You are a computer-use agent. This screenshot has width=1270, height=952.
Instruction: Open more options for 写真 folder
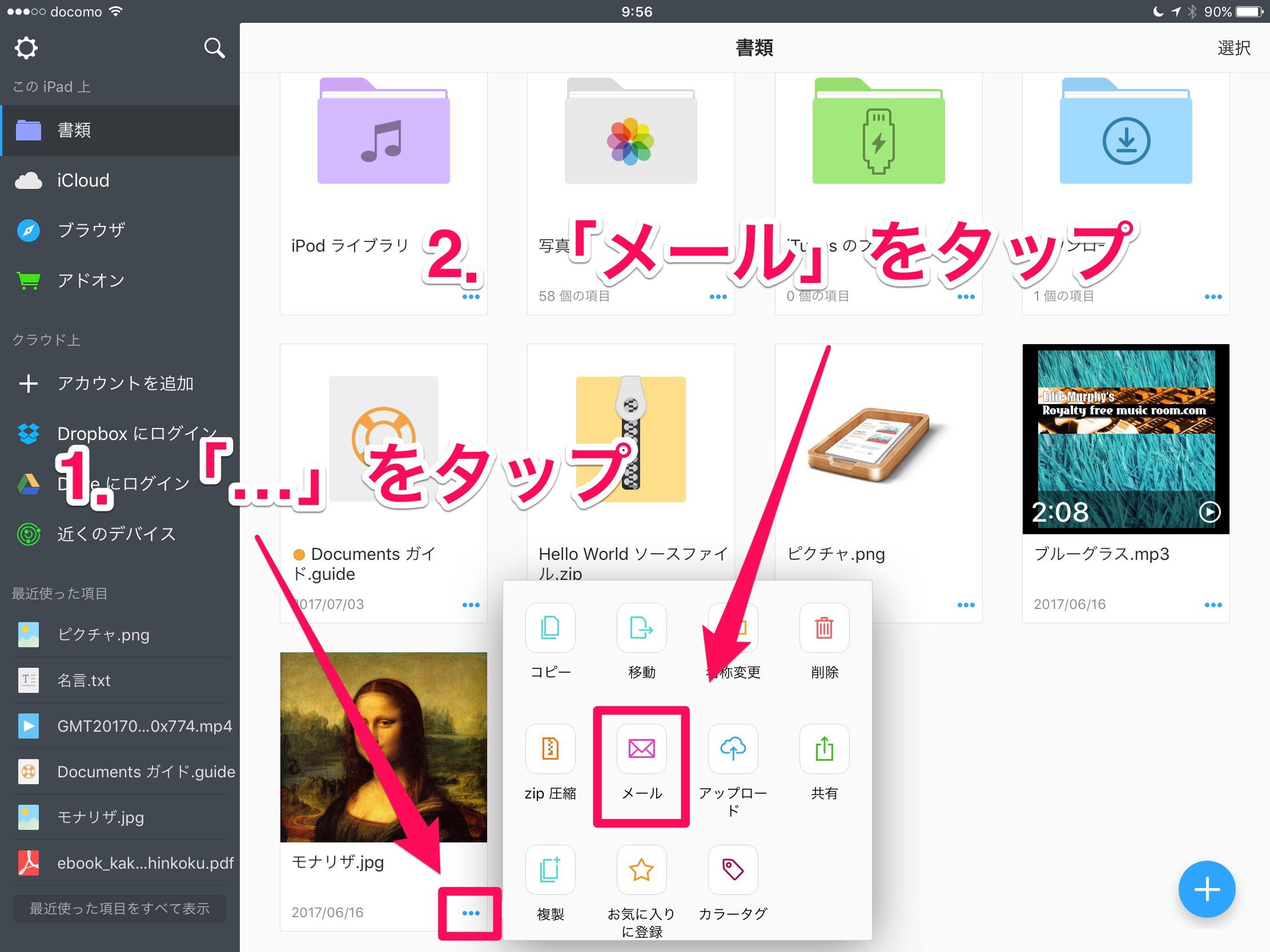(718, 297)
